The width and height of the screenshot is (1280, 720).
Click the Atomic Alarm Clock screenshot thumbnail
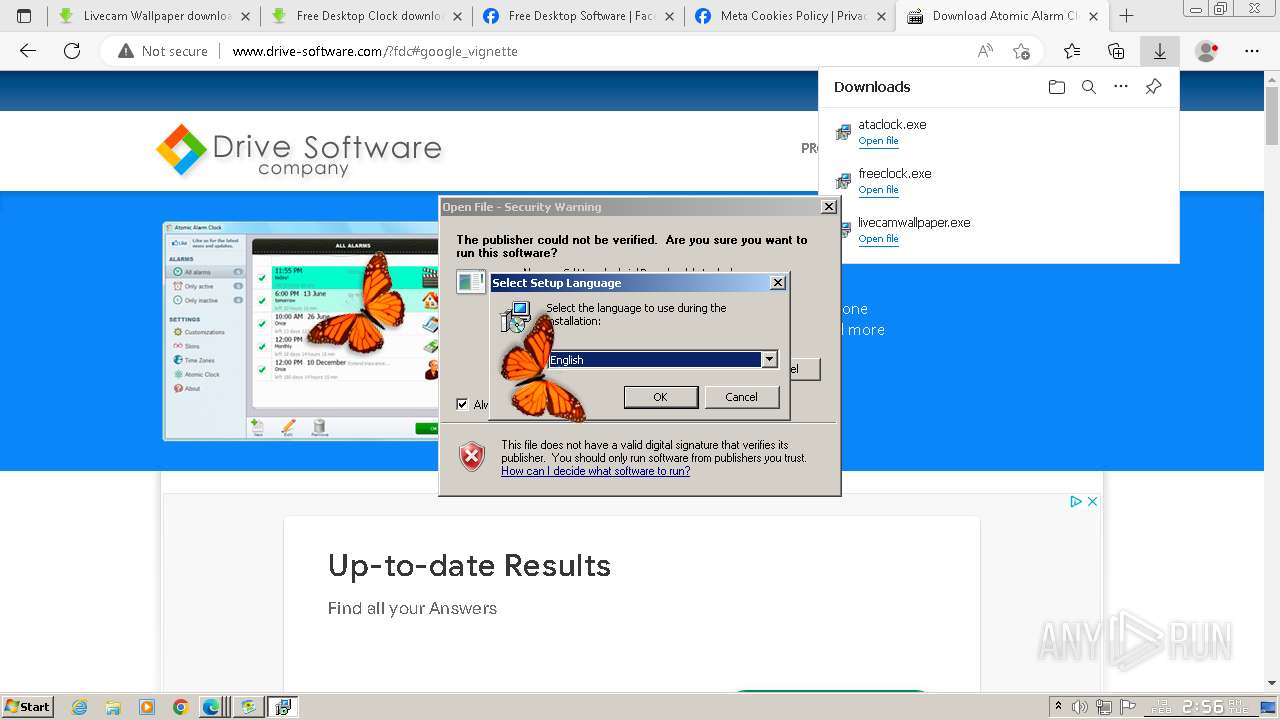click(x=301, y=330)
